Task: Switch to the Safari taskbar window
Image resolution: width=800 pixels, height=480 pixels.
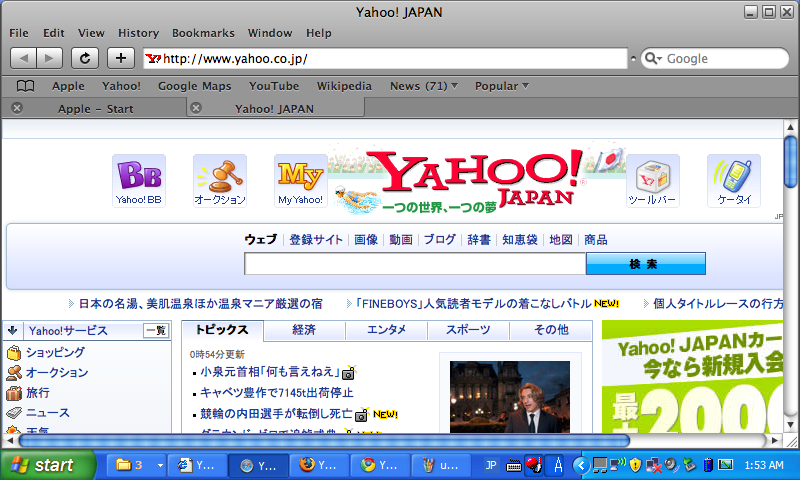Action: click(x=258, y=465)
